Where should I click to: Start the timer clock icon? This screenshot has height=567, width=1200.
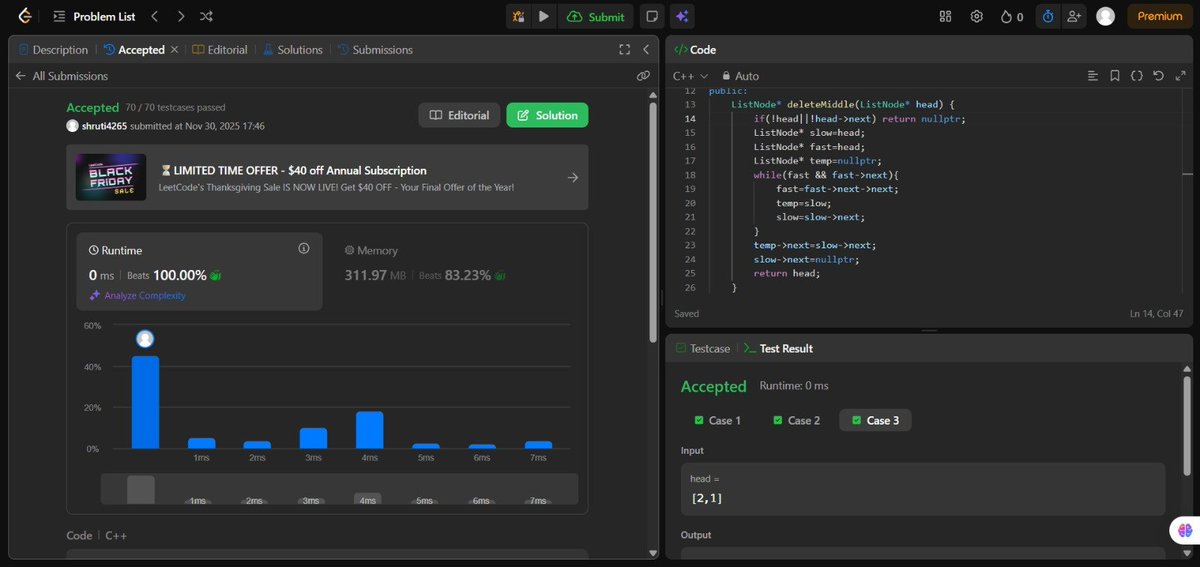[1047, 16]
